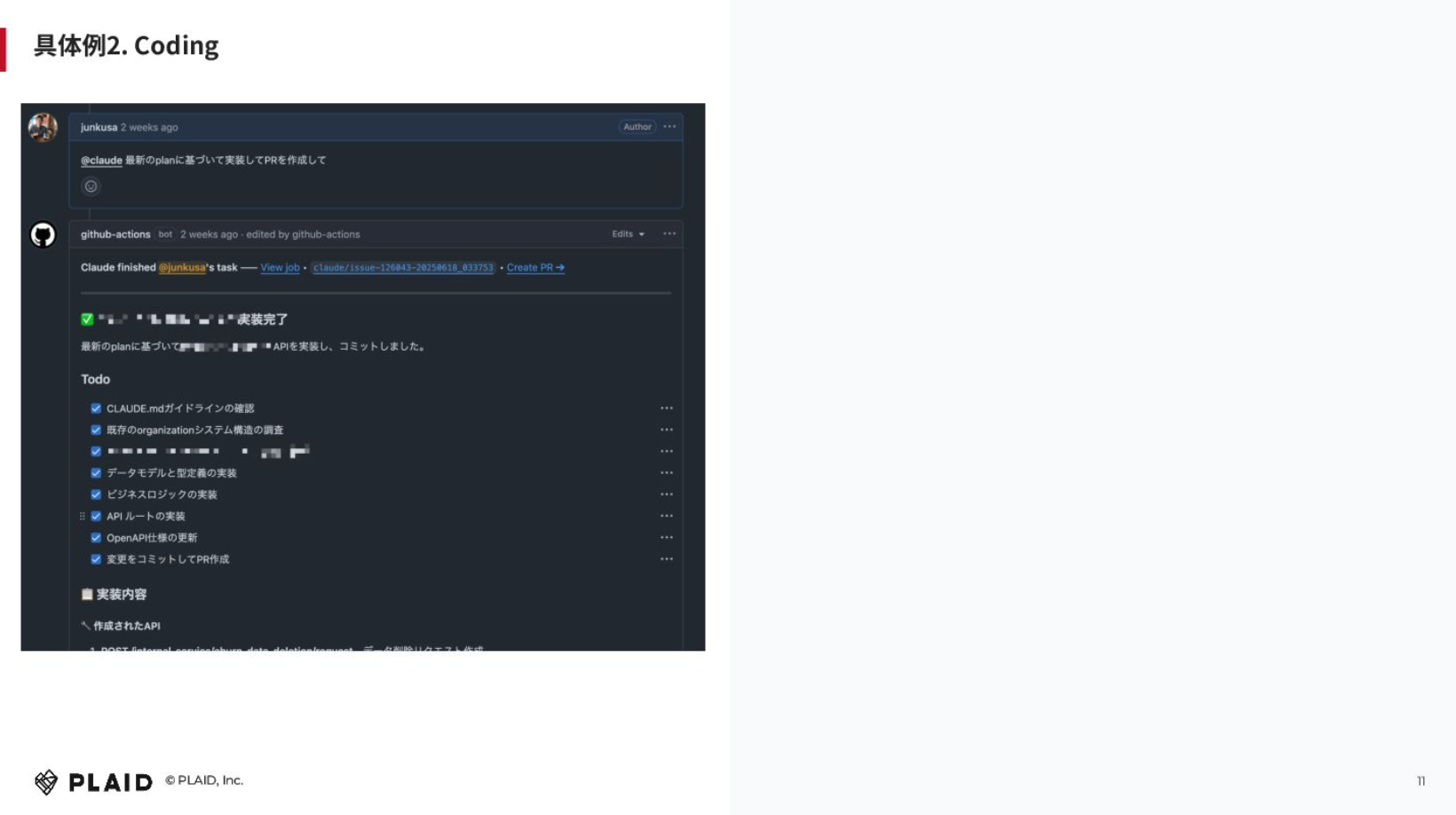Open the options menu on junkusa's comment
The height and width of the screenshot is (815, 1456).
[x=669, y=127]
